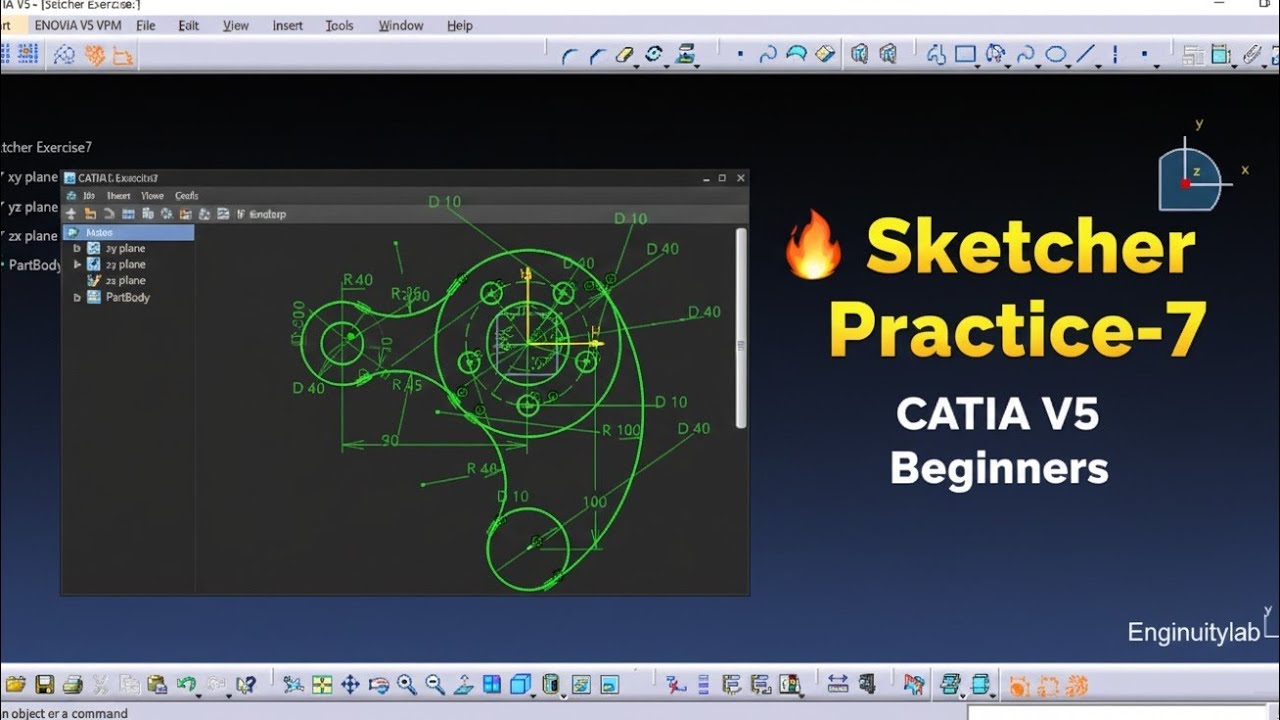Select PartBody in the inner window tree
The image size is (1280, 720).
tap(128, 298)
